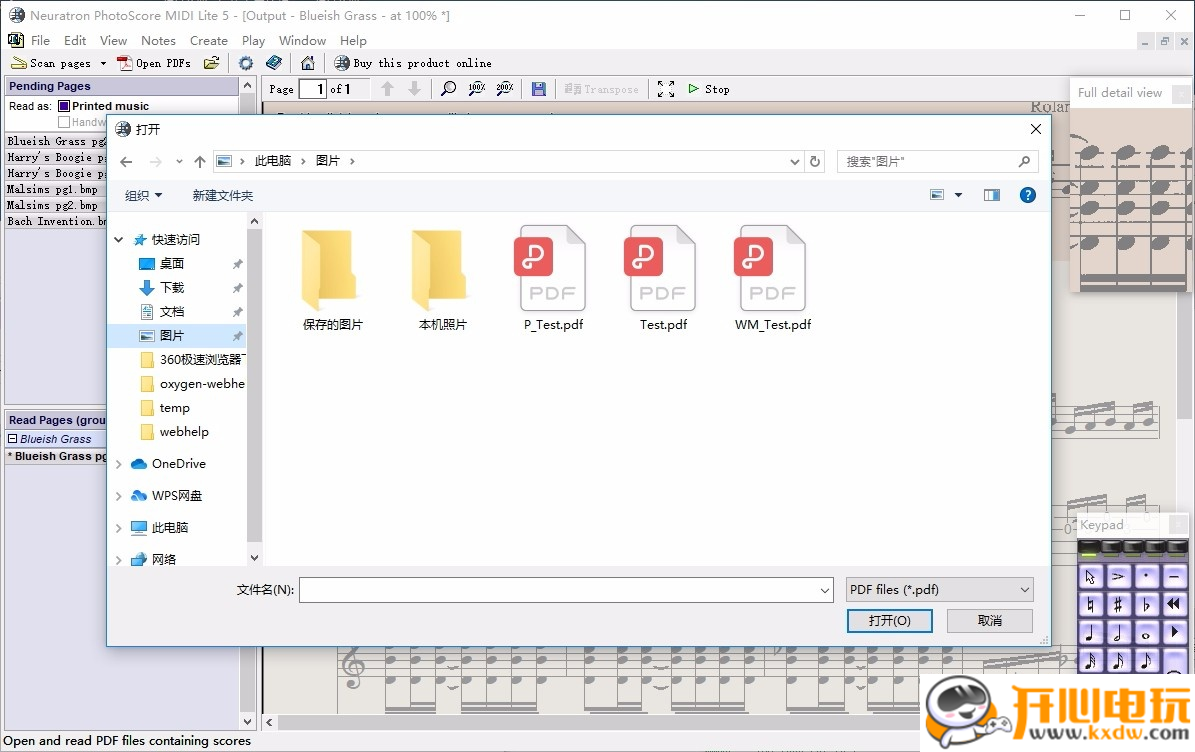Open the Create menu
This screenshot has width=1195, height=752.
(x=208, y=41)
